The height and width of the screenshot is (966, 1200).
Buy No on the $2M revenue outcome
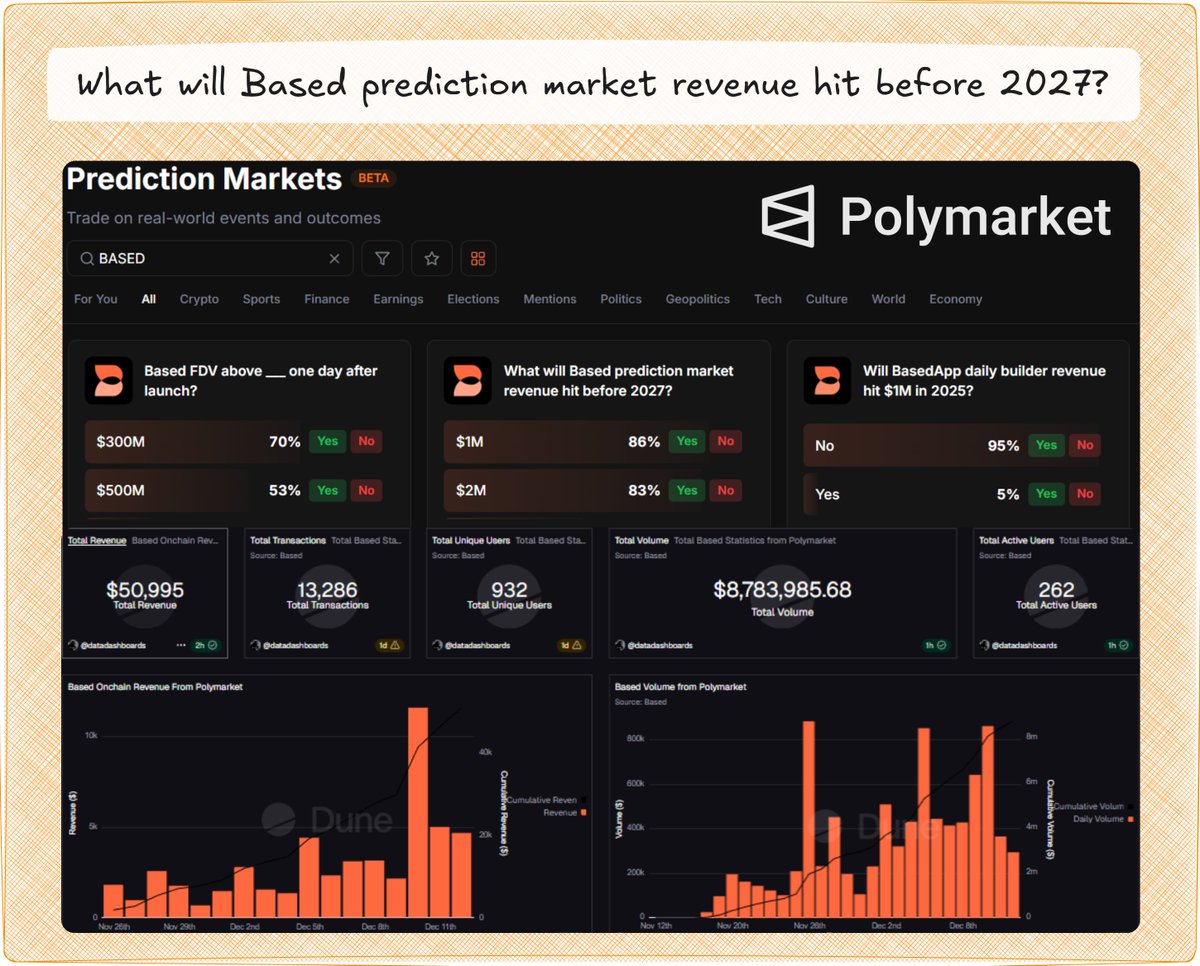coord(726,490)
